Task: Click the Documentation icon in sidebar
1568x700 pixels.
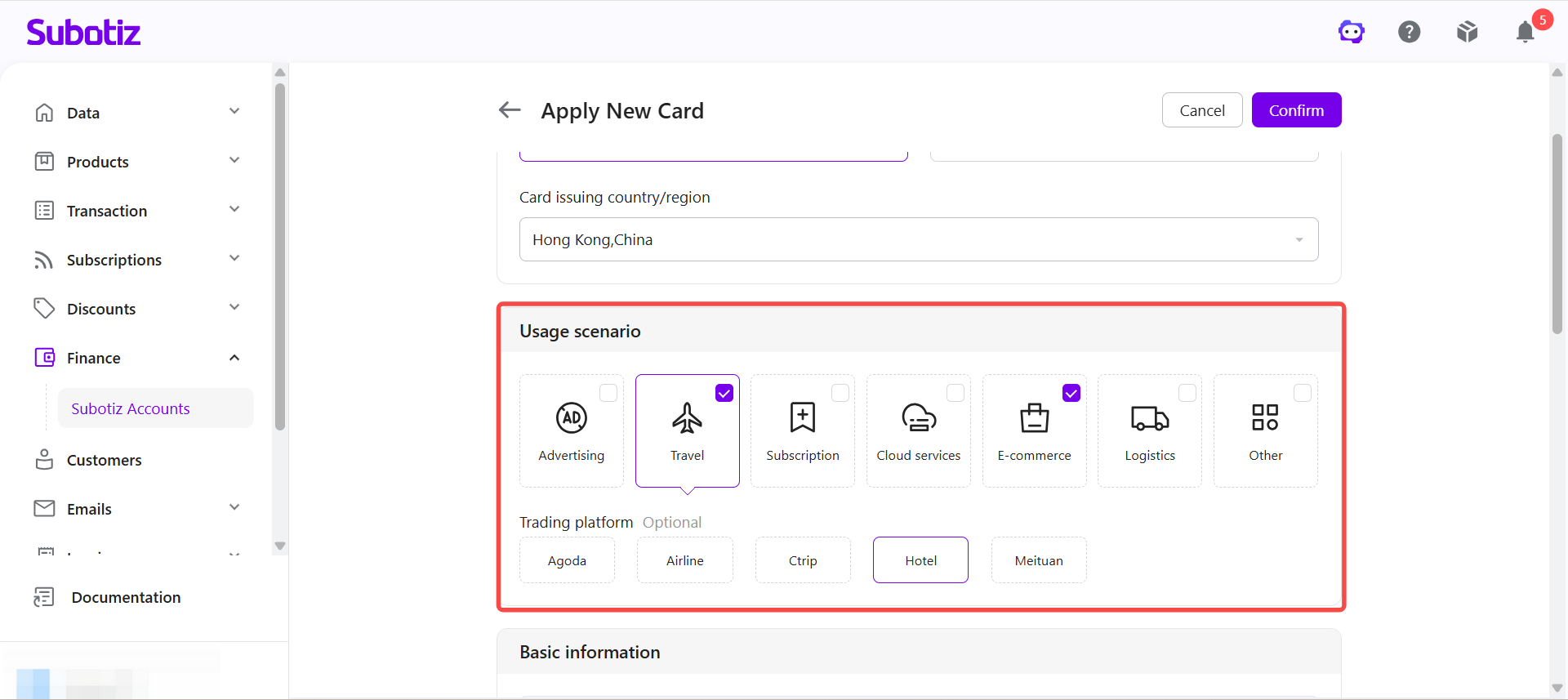Action: coord(44,597)
